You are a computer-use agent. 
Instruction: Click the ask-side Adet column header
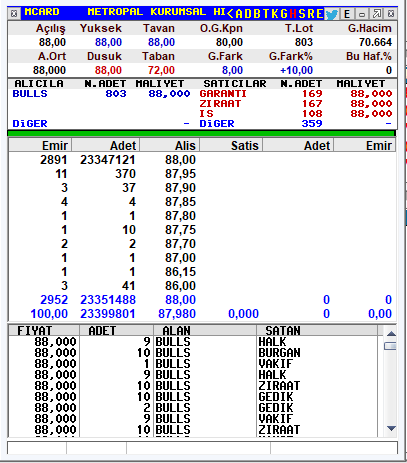click(x=299, y=146)
